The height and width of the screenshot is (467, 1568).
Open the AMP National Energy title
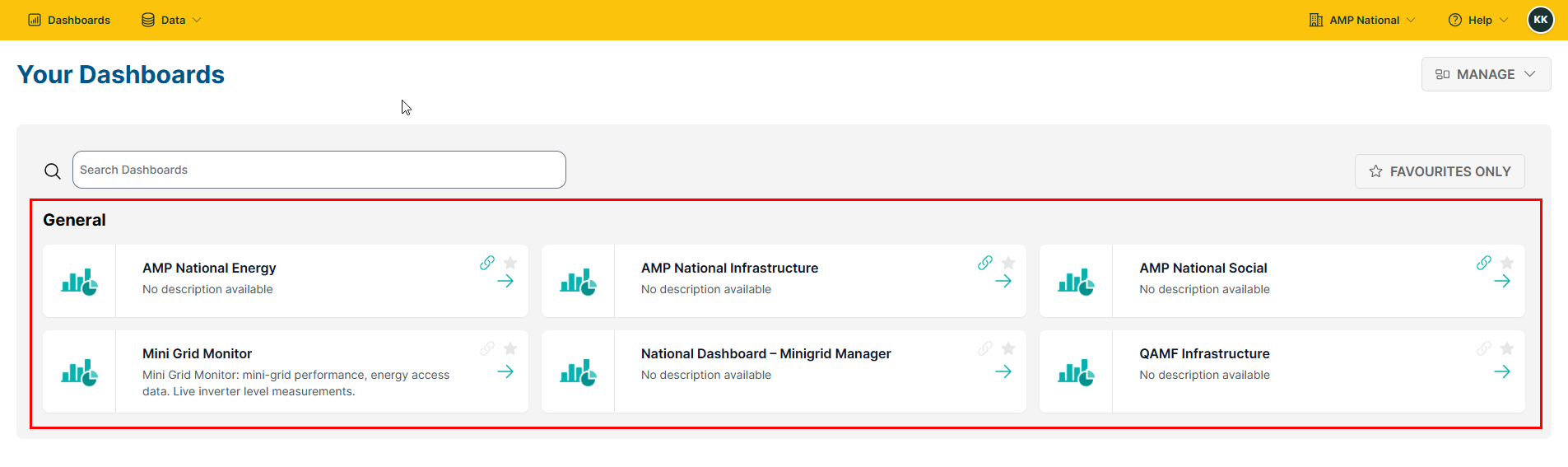click(209, 268)
